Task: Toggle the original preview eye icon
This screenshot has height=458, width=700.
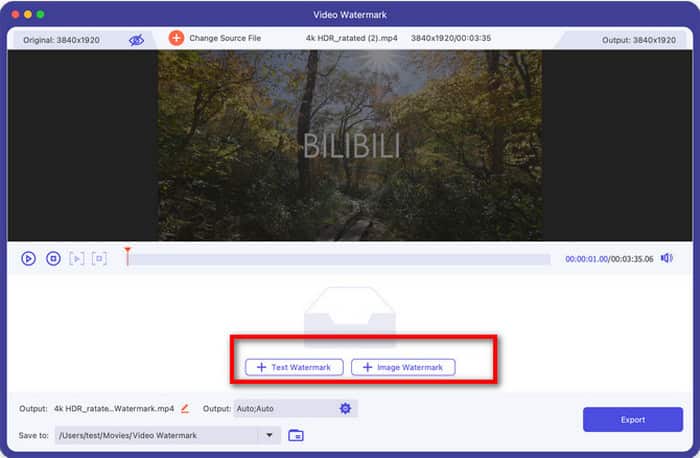Action: 136,40
